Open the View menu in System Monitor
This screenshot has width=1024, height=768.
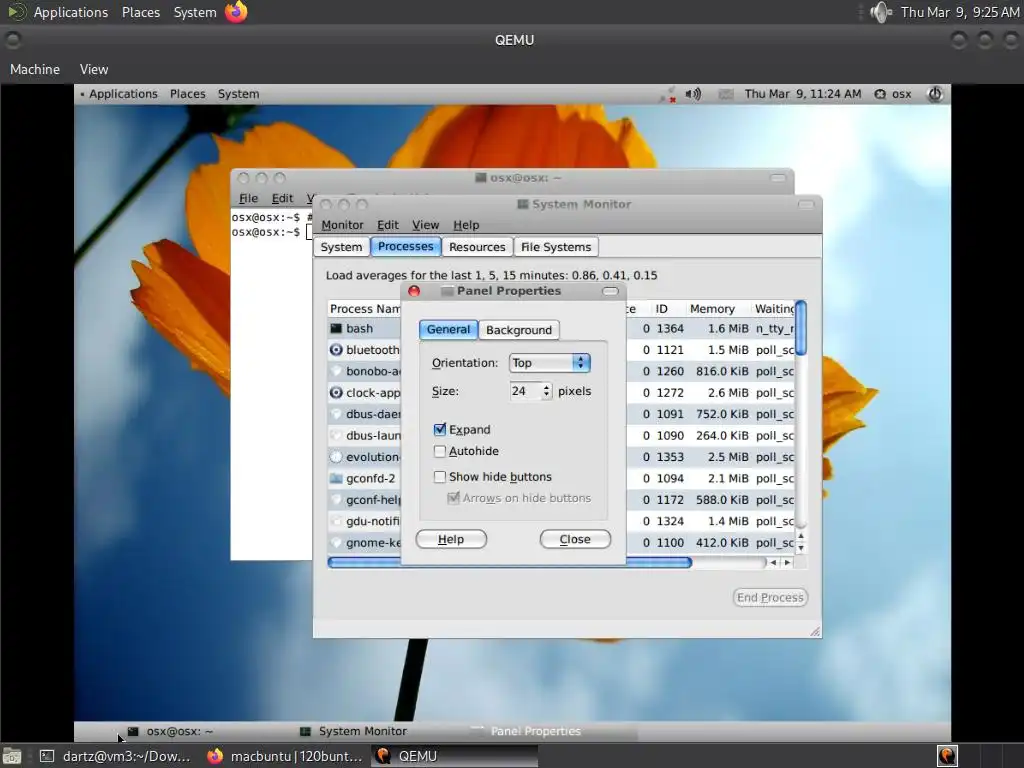click(426, 225)
